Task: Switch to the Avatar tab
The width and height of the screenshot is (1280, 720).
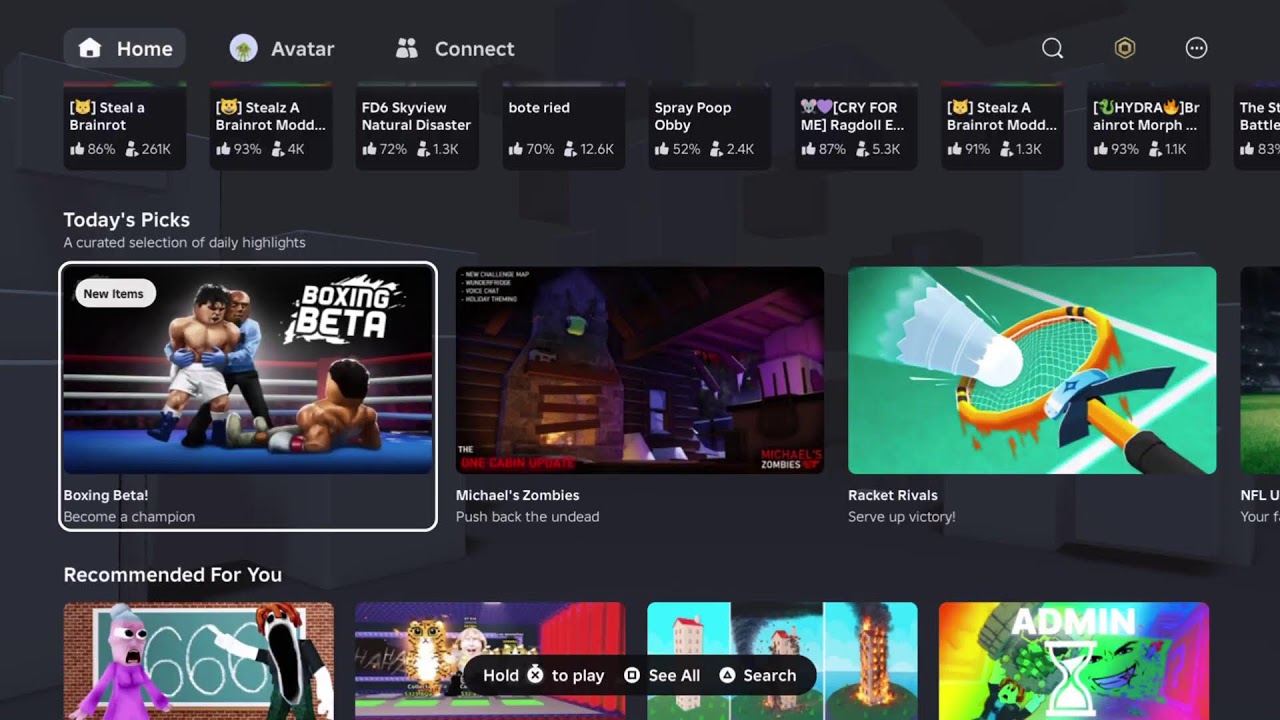Action: [x=282, y=48]
